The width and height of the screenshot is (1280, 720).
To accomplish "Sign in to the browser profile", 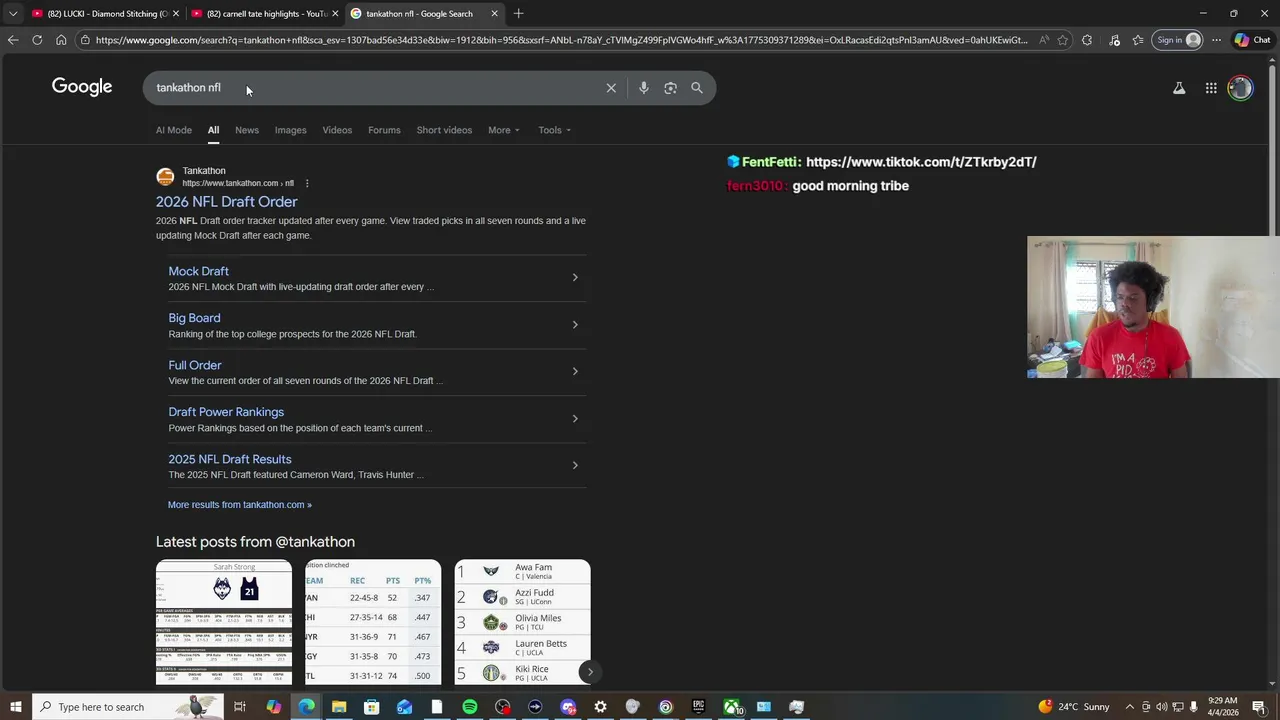I will (x=1178, y=40).
